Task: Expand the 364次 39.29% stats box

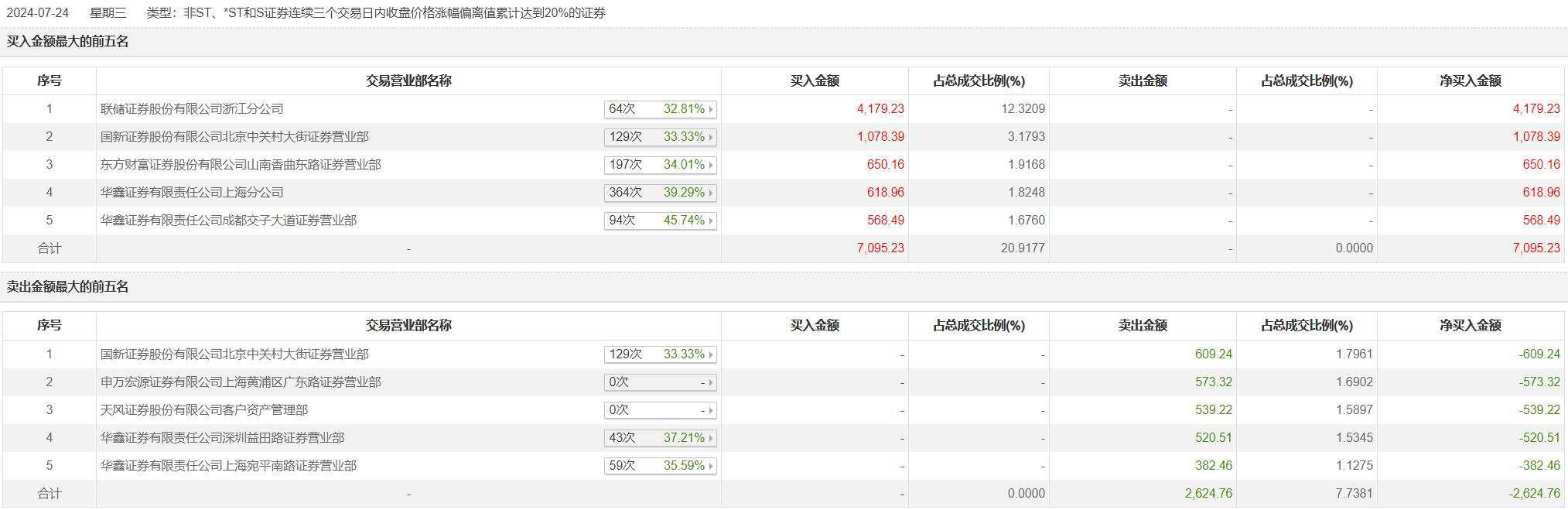Action: (660, 193)
